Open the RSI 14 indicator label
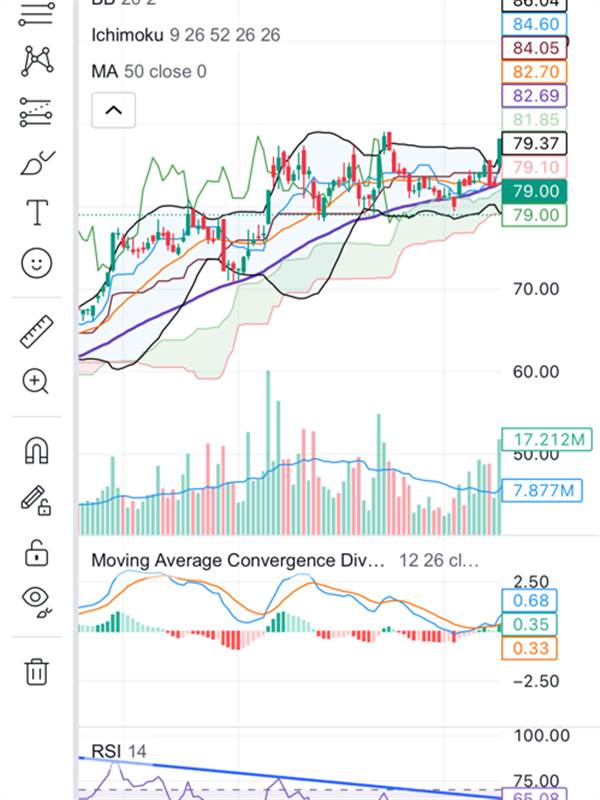 pos(119,751)
